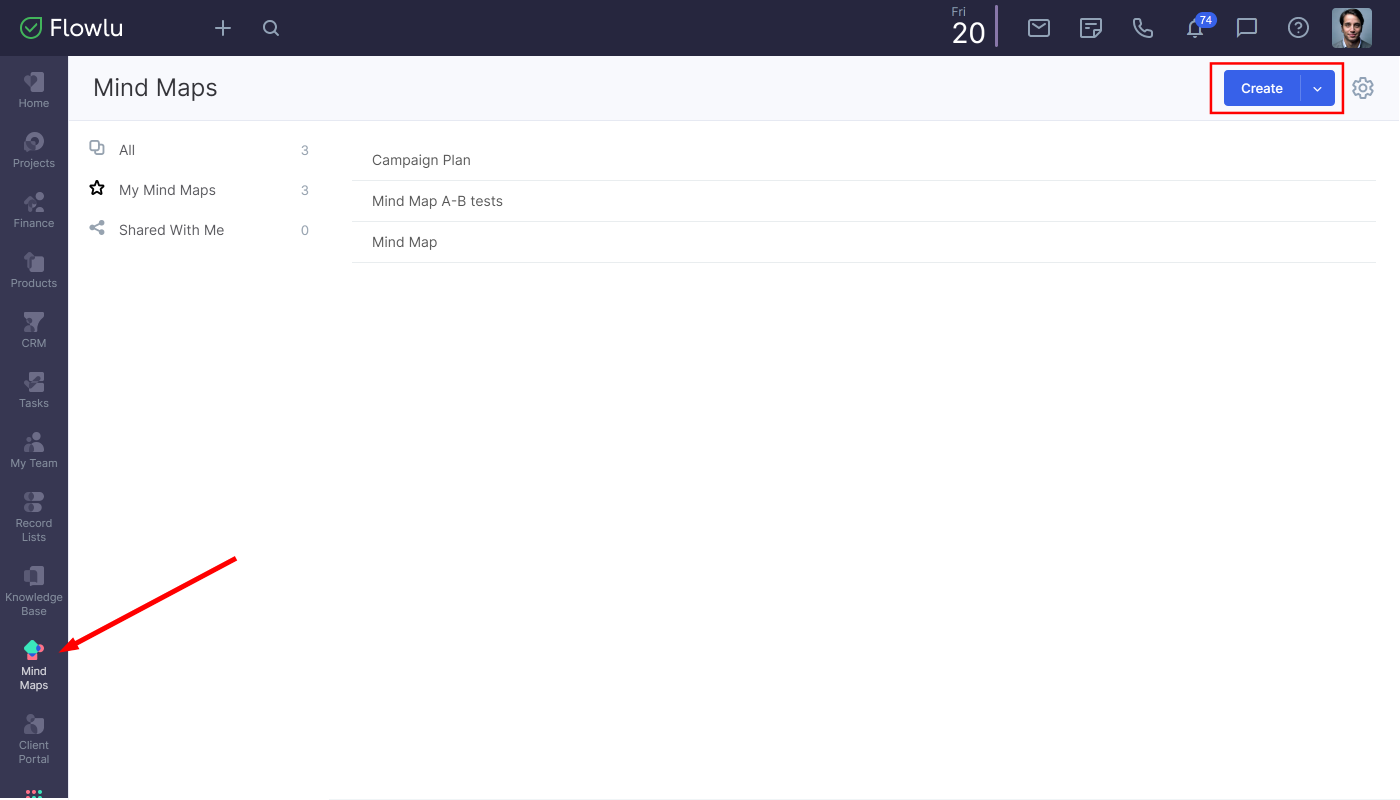Open the Campaign Plan mind map
This screenshot has height=800, width=1400.
pos(864,160)
